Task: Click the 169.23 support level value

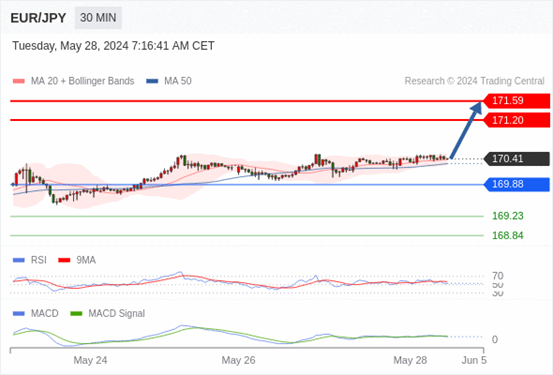Action: click(x=508, y=216)
